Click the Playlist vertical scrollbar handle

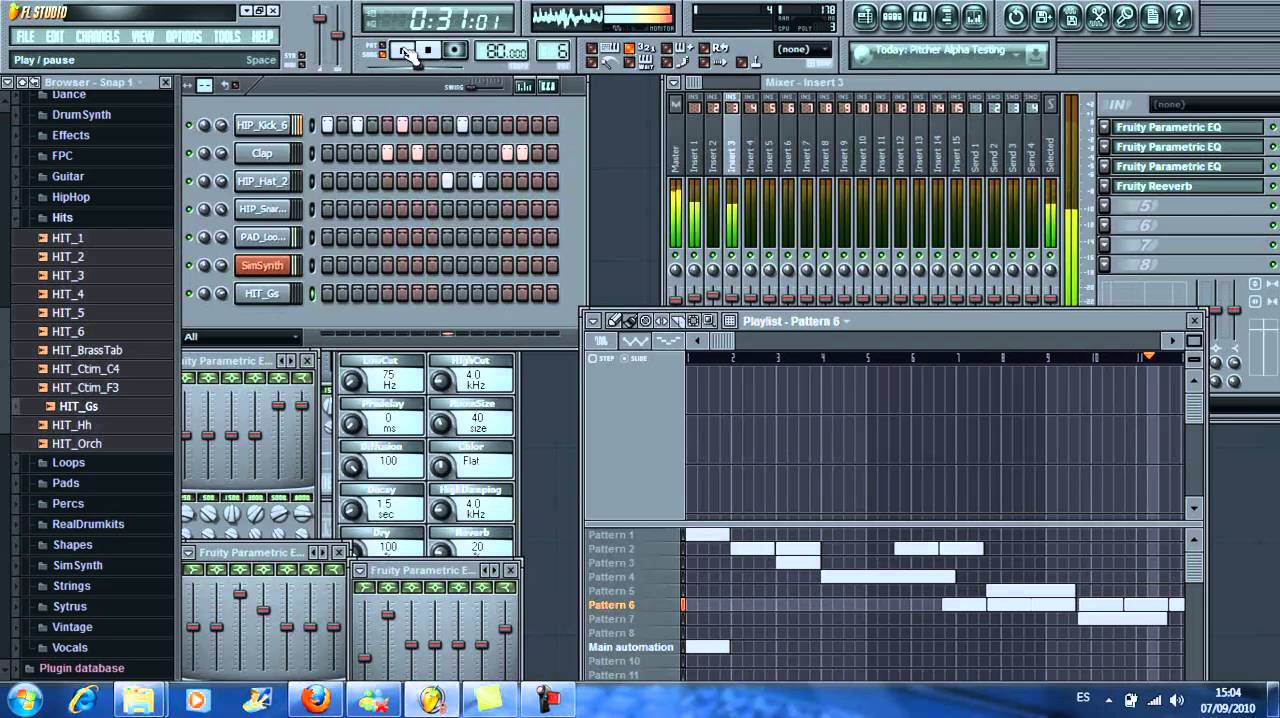1194,407
